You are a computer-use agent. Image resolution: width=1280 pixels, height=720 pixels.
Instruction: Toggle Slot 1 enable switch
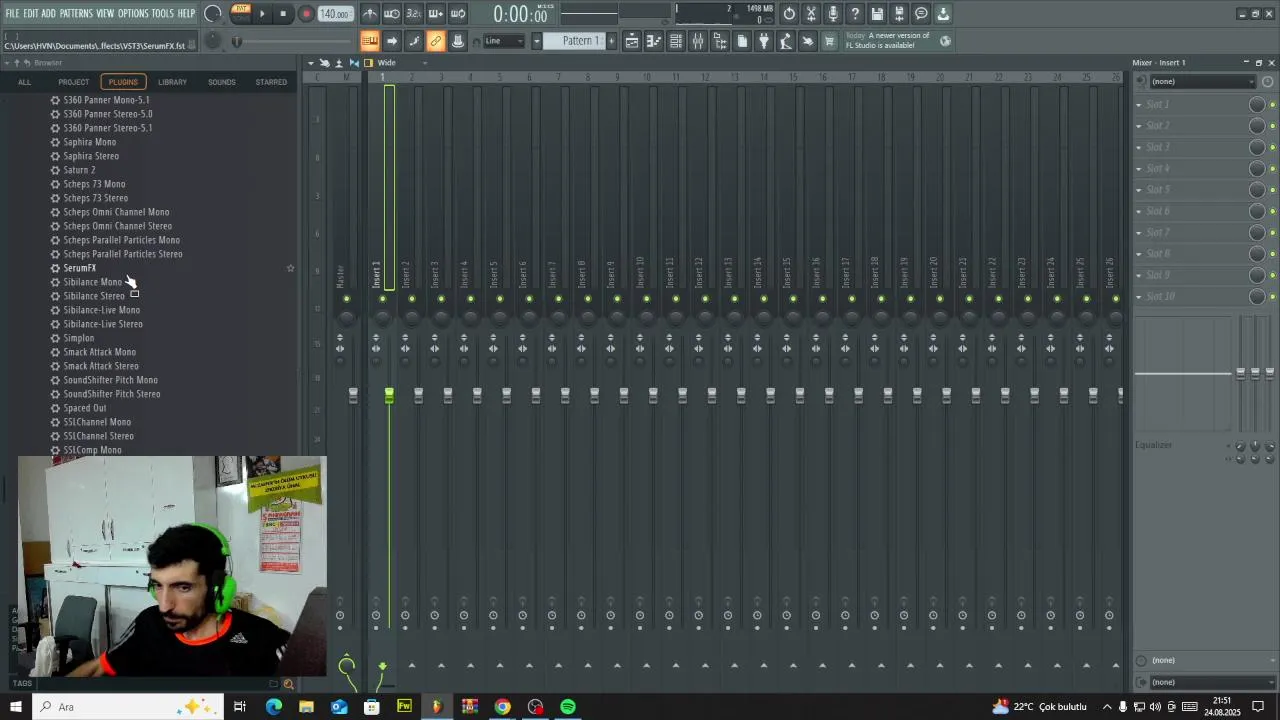tap(1272, 105)
